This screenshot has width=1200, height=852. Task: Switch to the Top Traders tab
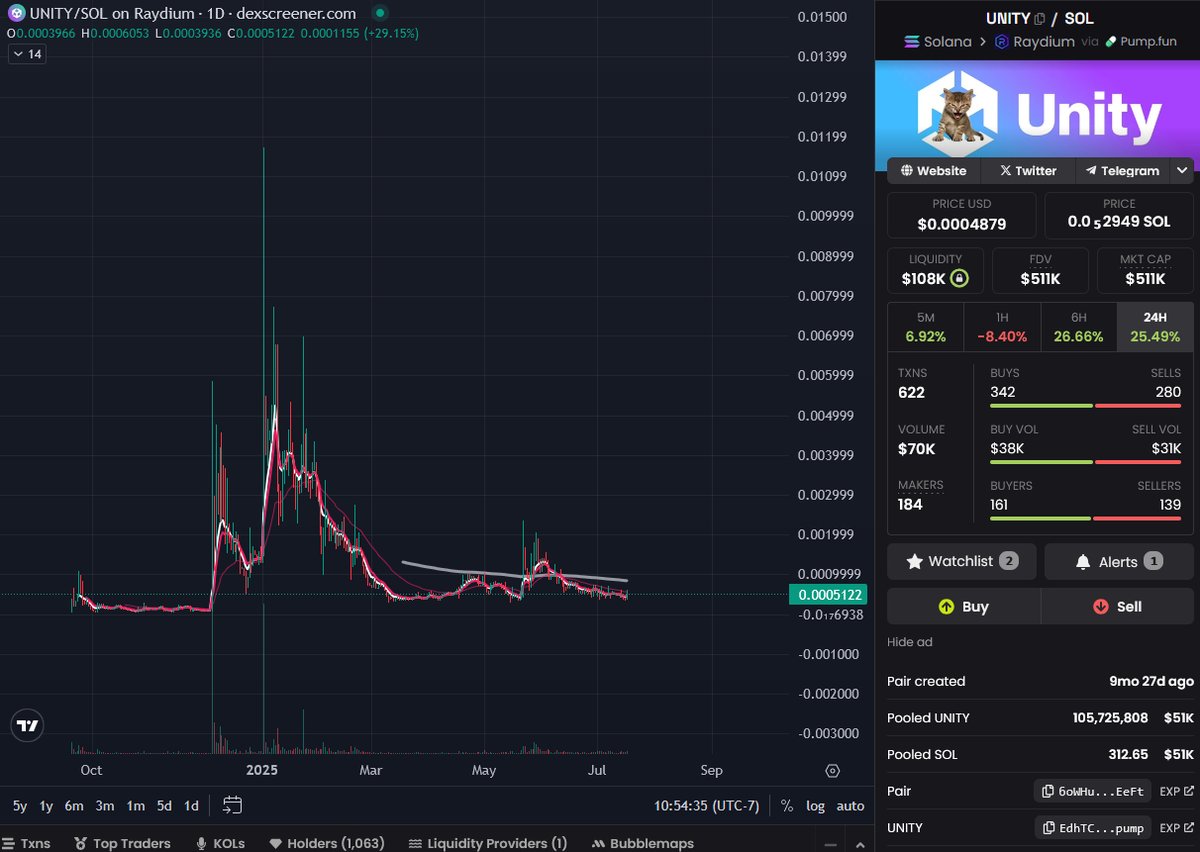click(x=122, y=843)
